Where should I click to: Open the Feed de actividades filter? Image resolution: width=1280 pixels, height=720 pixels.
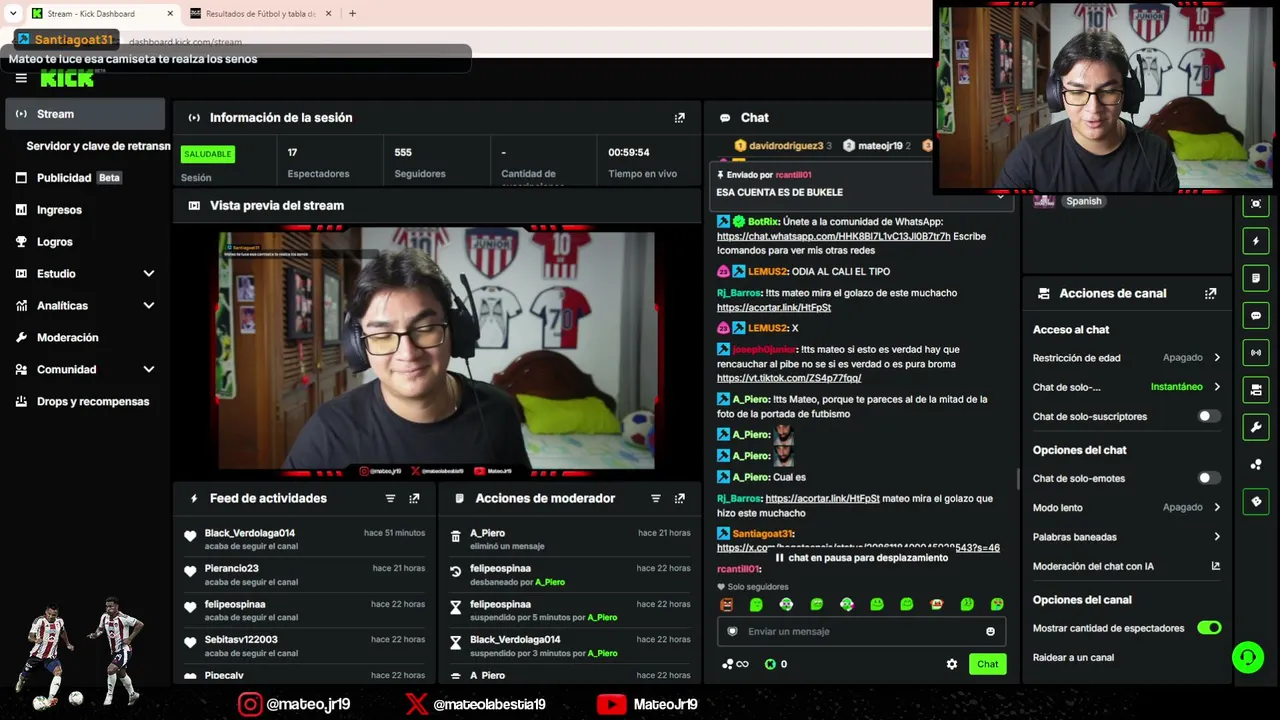coord(390,498)
